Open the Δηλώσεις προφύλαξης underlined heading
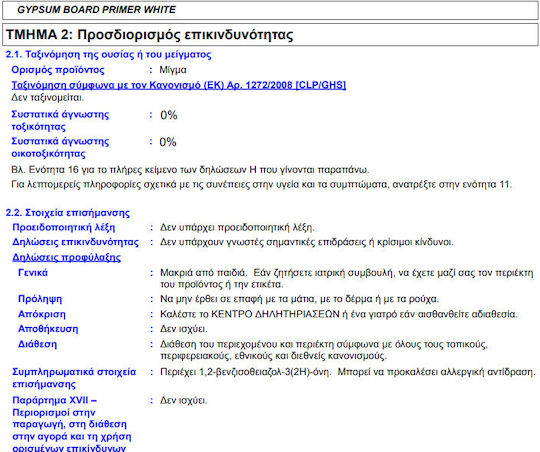The width and height of the screenshot is (540, 452). (x=66, y=257)
